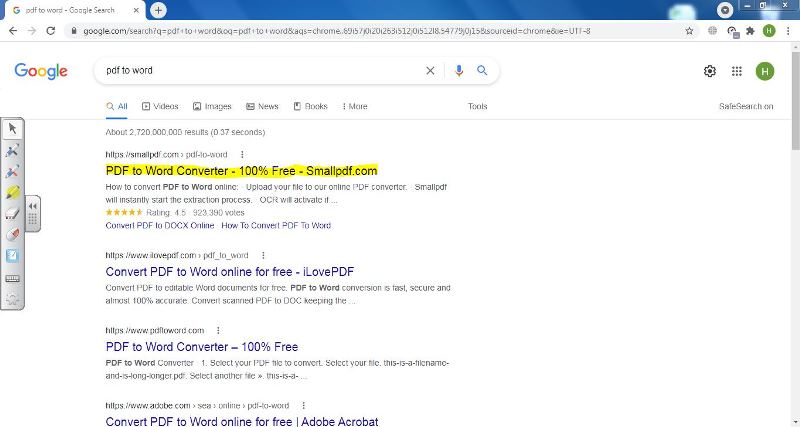Click the SafeSearch on label
The height and width of the screenshot is (427, 800).
point(746,107)
